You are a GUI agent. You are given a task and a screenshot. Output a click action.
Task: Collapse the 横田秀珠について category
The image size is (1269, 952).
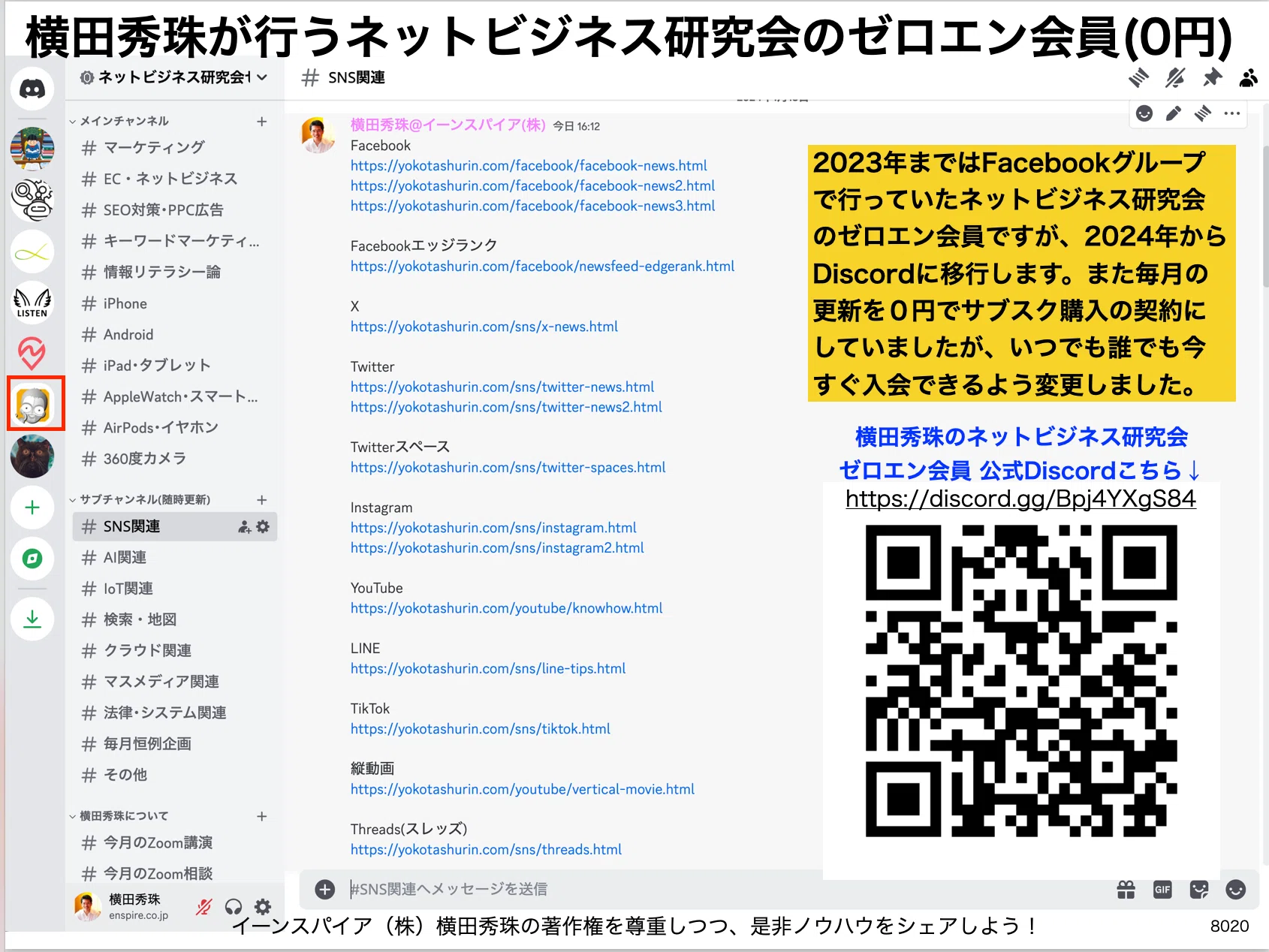pyautogui.click(x=119, y=815)
